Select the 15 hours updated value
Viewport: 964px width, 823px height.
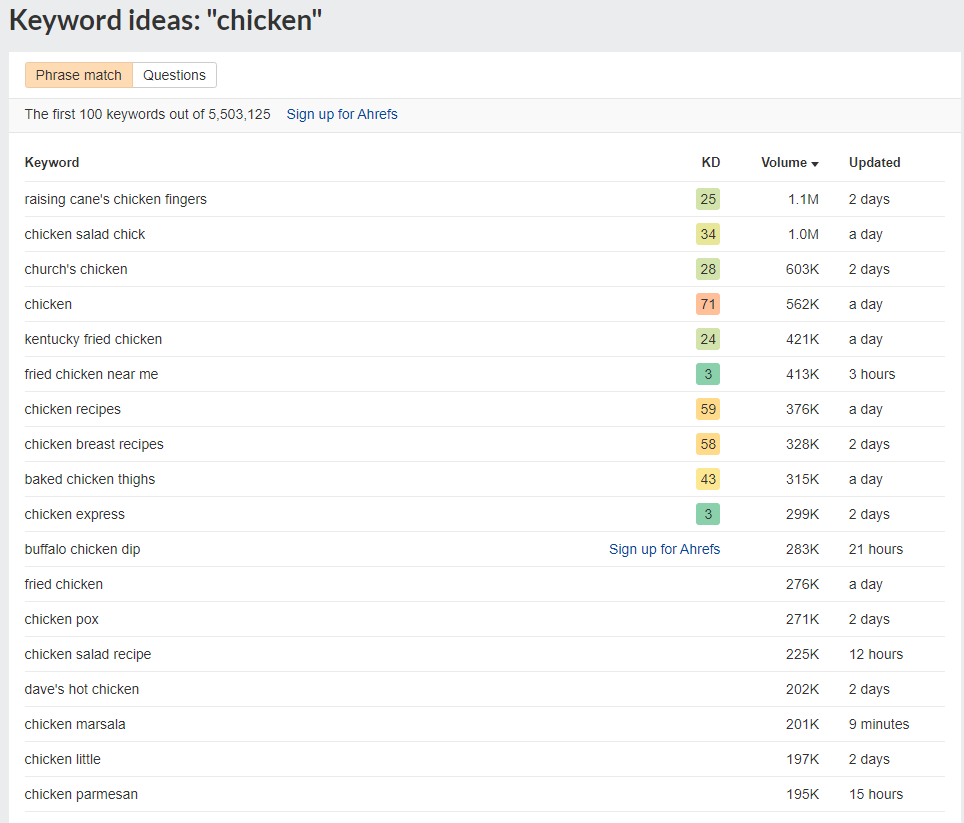pyautogui.click(x=875, y=795)
